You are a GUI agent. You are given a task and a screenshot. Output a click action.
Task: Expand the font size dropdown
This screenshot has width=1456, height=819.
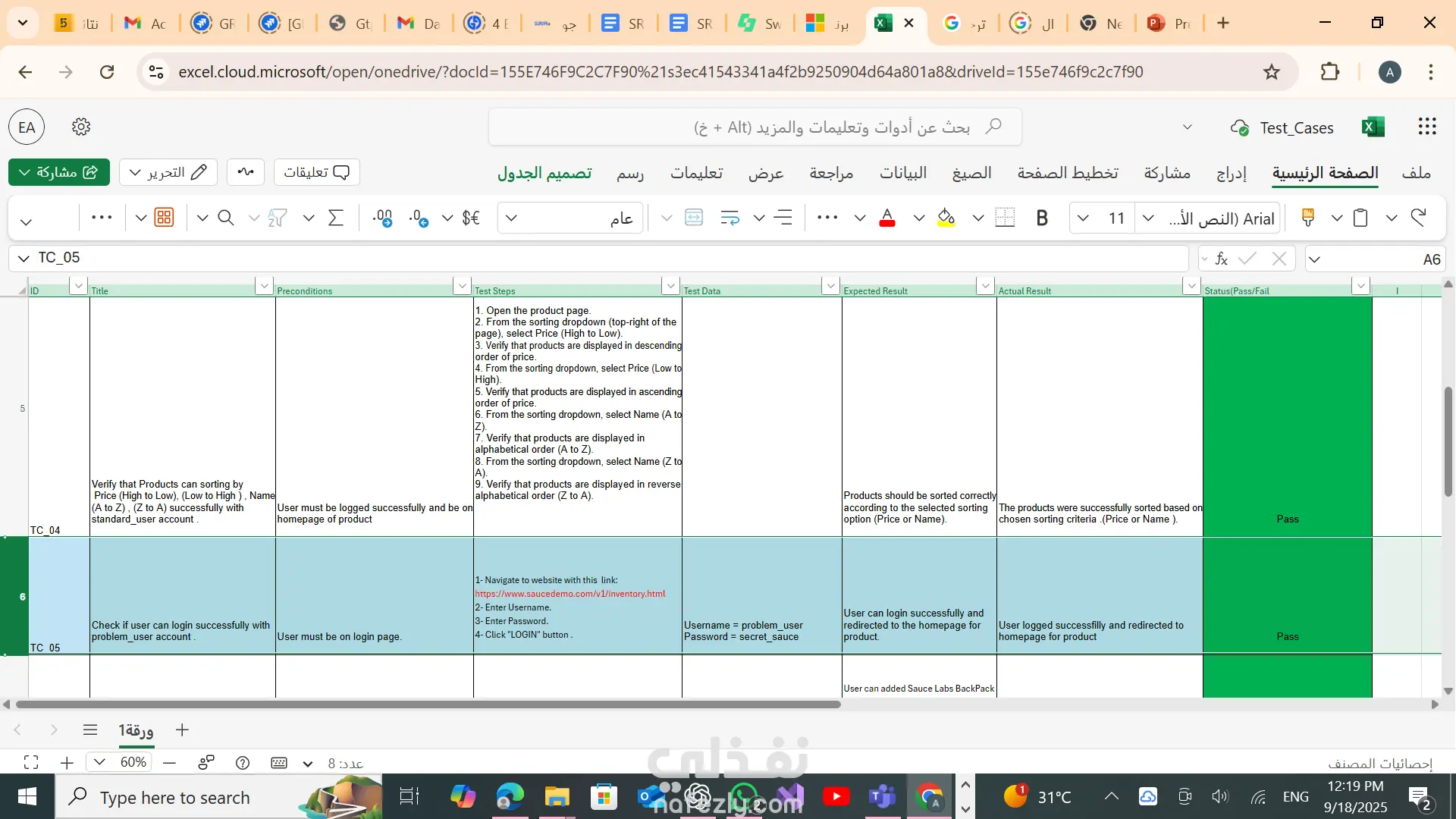click(1083, 218)
